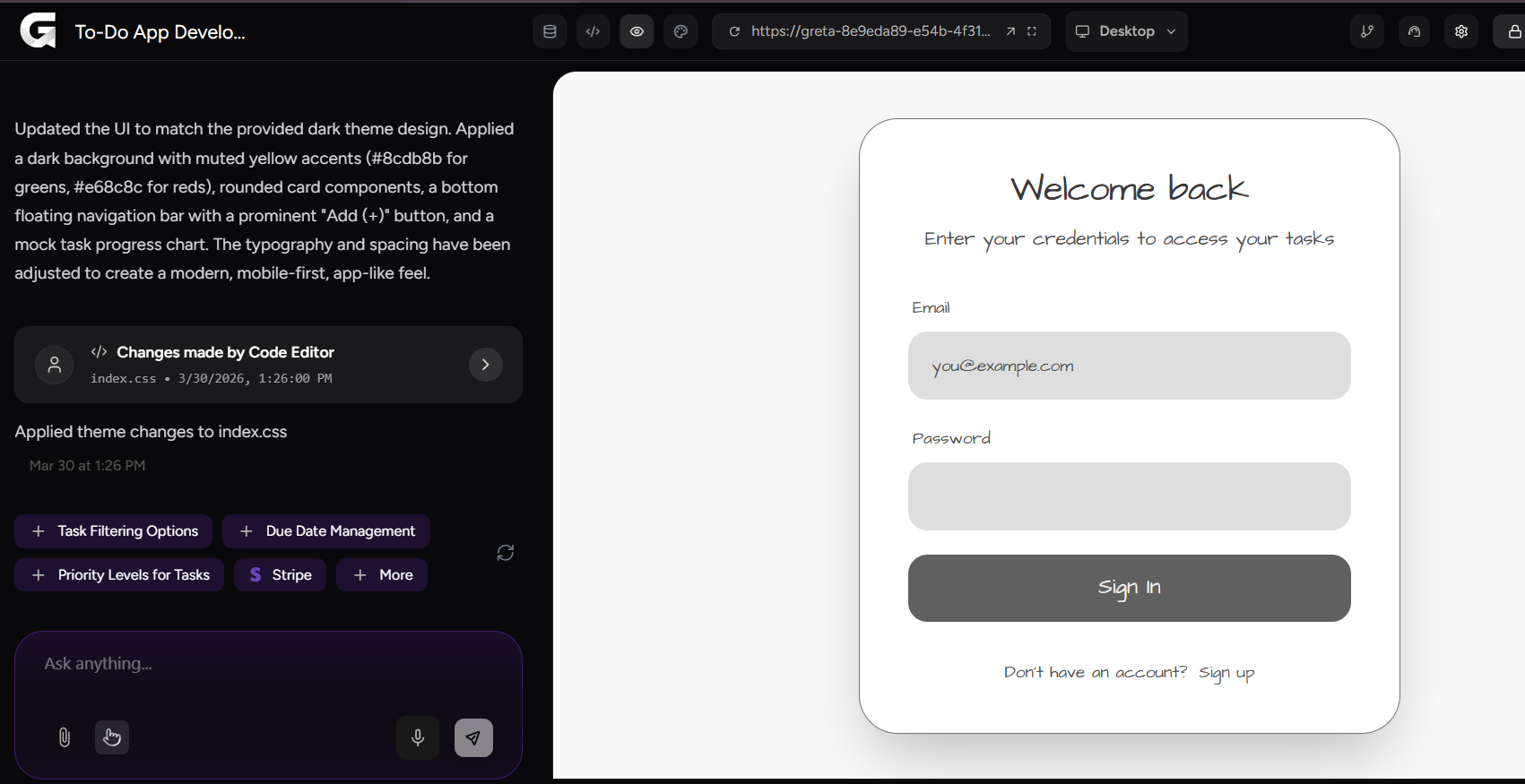Viewport: 1525px width, 784px height.
Task: Send the chat message
Action: [x=473, y=737]
